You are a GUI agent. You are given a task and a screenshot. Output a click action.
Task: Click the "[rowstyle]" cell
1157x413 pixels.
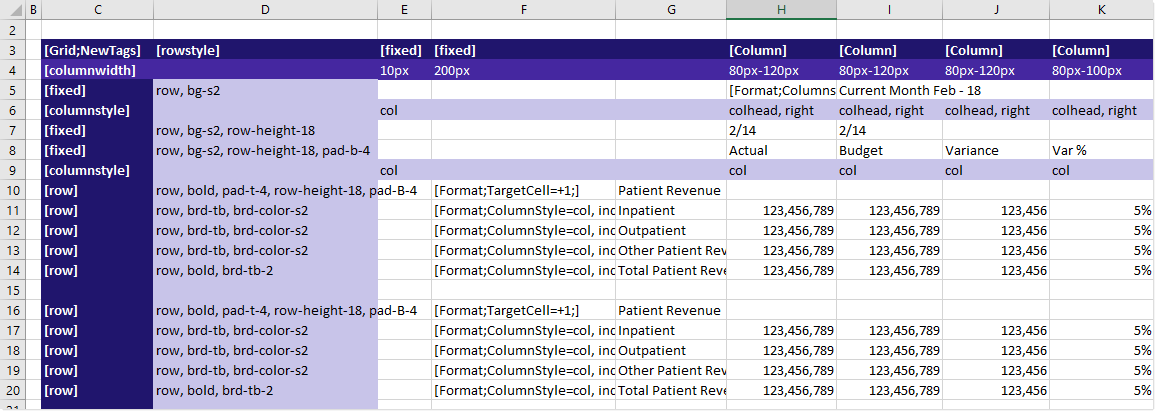[265, 50]
